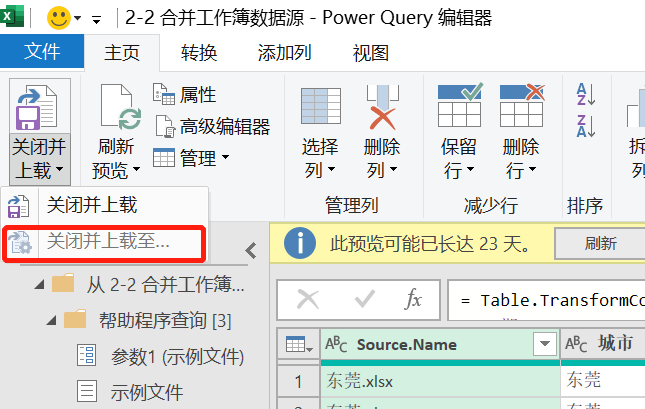The width and height of the screenshot is (645, 409).
Task: Open the 文件 file tab
Action: click(42, 51)
